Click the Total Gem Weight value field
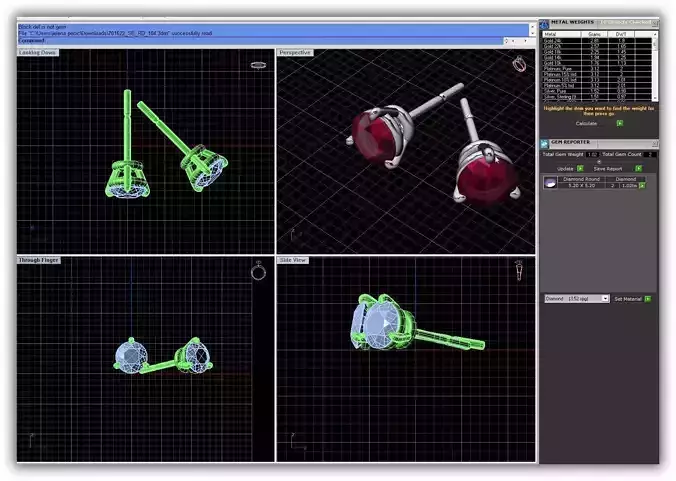 point(592,154)
